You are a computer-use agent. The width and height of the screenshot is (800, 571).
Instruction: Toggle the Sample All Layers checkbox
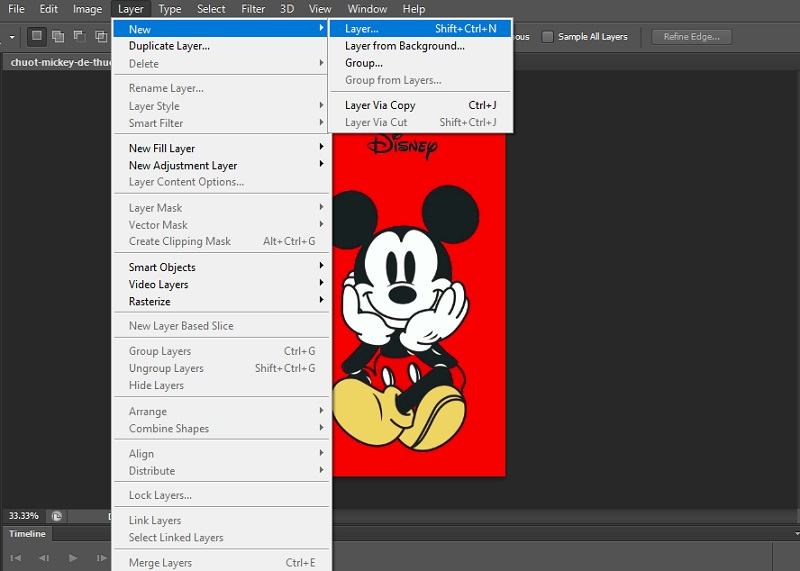(547, 37)
